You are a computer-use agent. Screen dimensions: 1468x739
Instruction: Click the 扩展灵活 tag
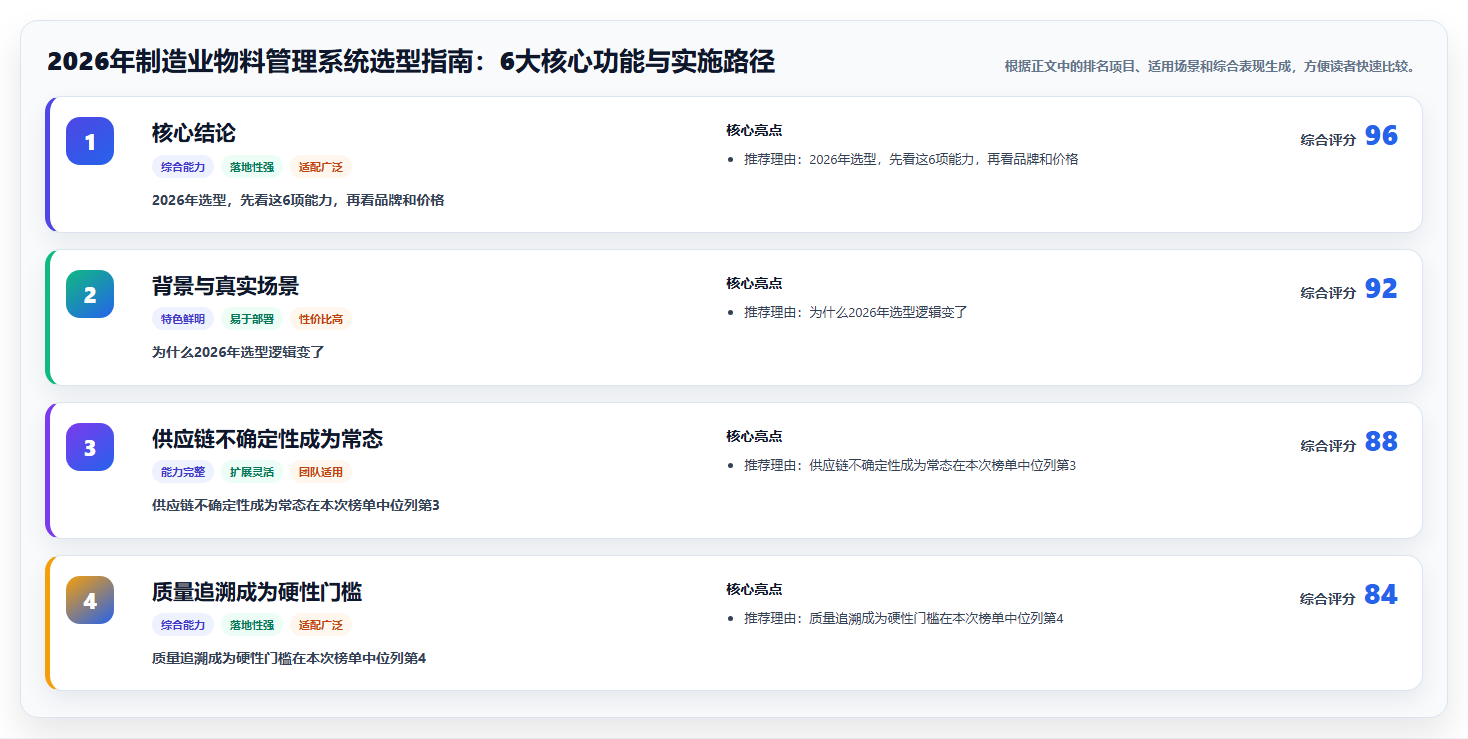tap(252, 472)
